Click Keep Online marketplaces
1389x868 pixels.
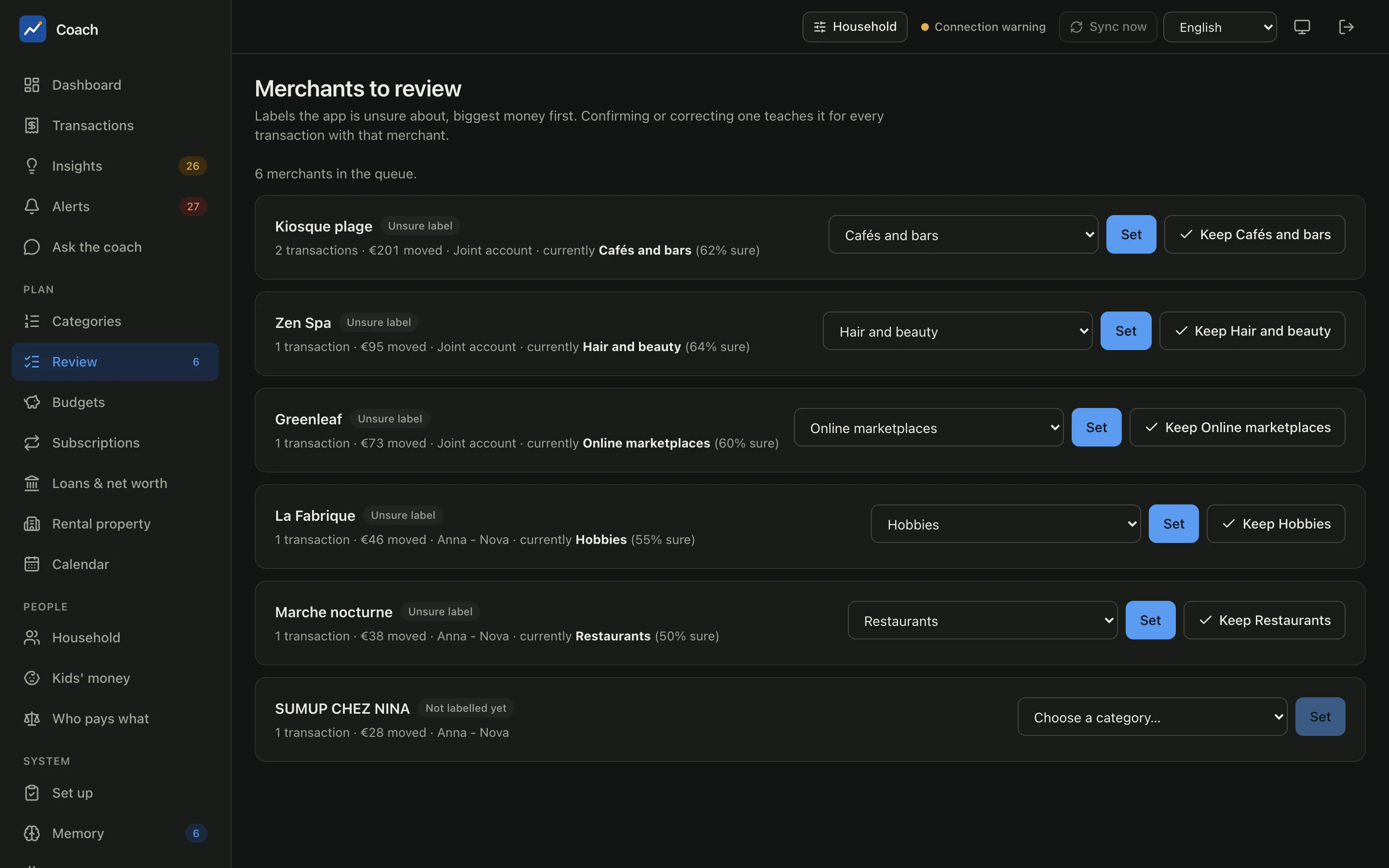pos(1237,427)
